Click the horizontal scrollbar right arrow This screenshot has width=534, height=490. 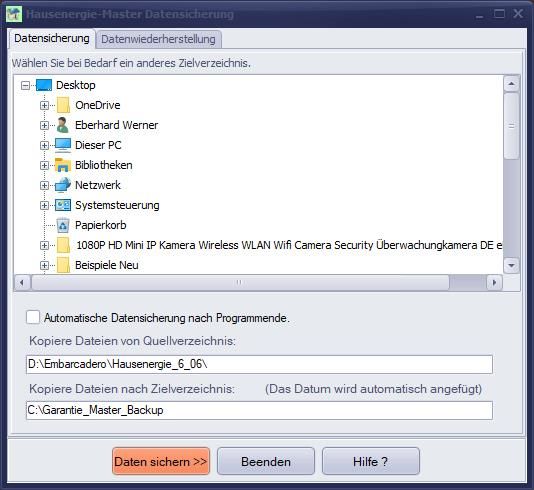494,283
